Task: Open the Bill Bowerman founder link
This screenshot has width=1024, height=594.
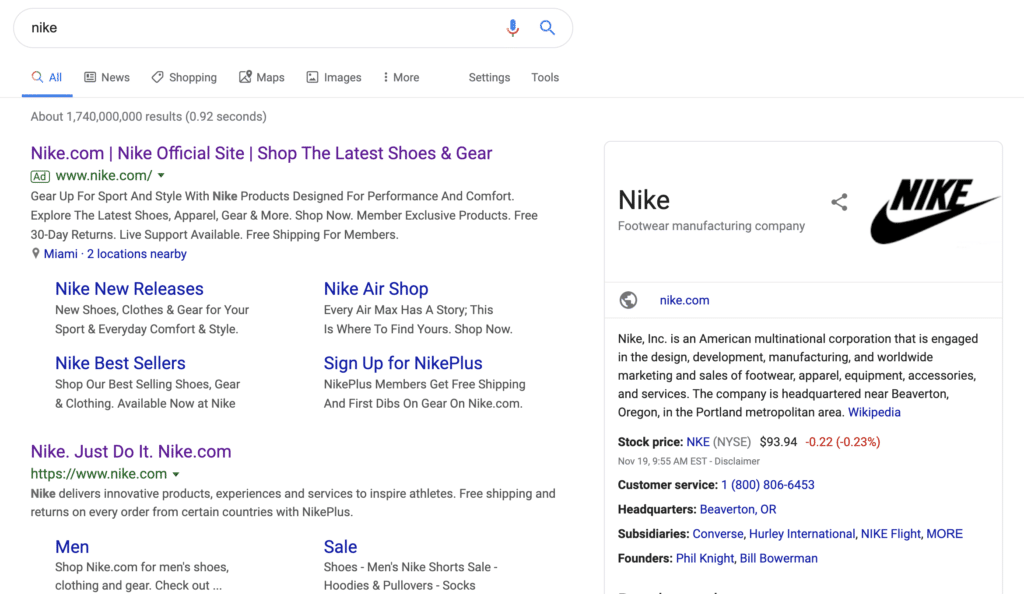Action: point(778,558)
